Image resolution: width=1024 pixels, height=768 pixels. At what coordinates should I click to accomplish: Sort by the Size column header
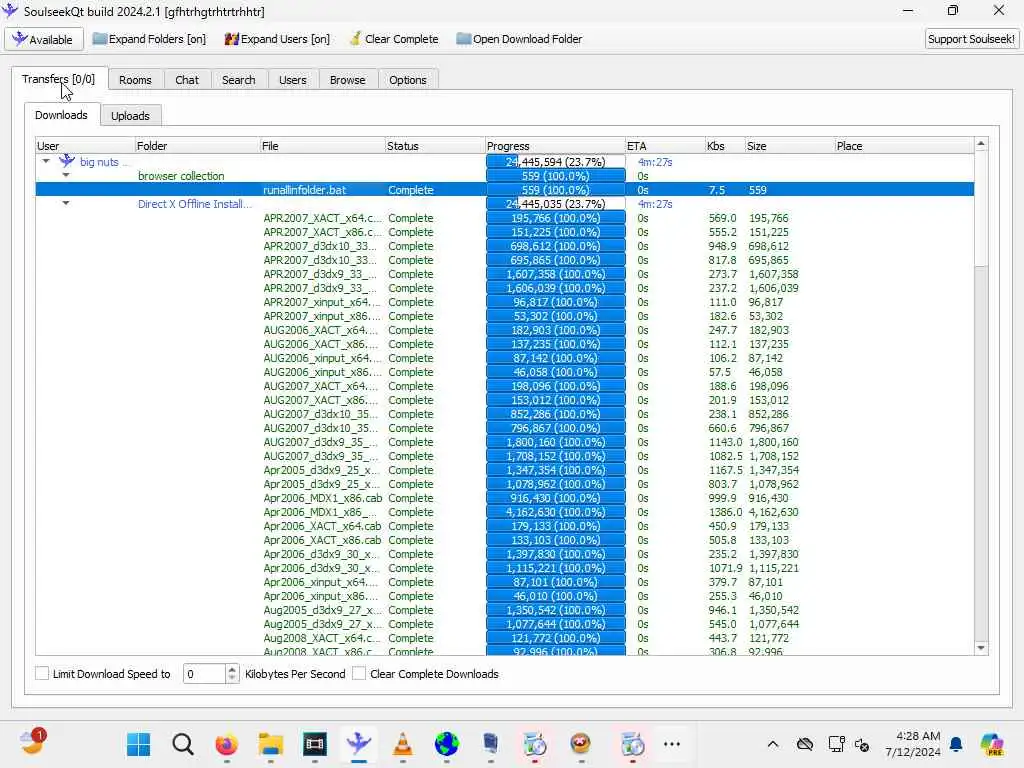tap(790, 146)
